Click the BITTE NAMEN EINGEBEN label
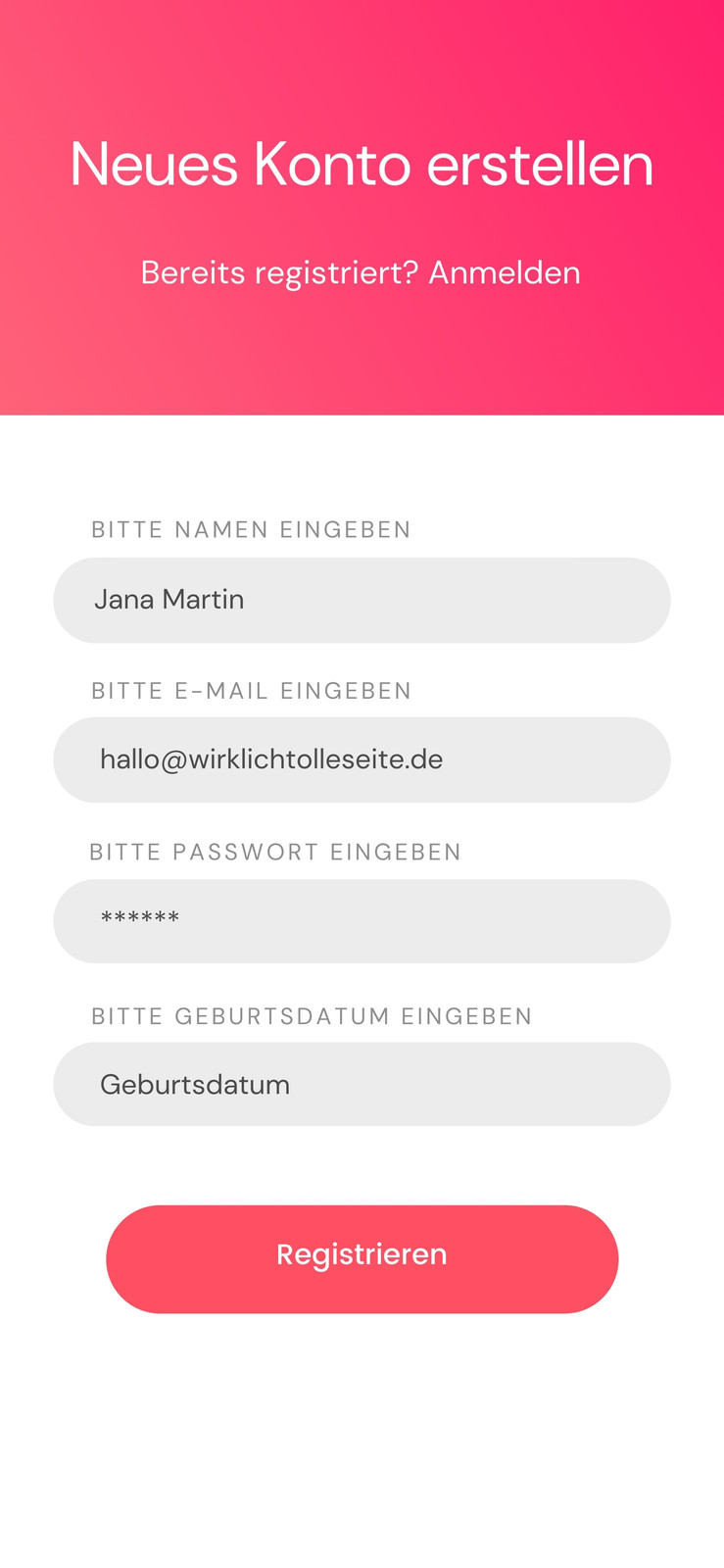Image resolution: width=724 pixels, height=1568 pixels. pyautogui.click(x=251, y=529)
